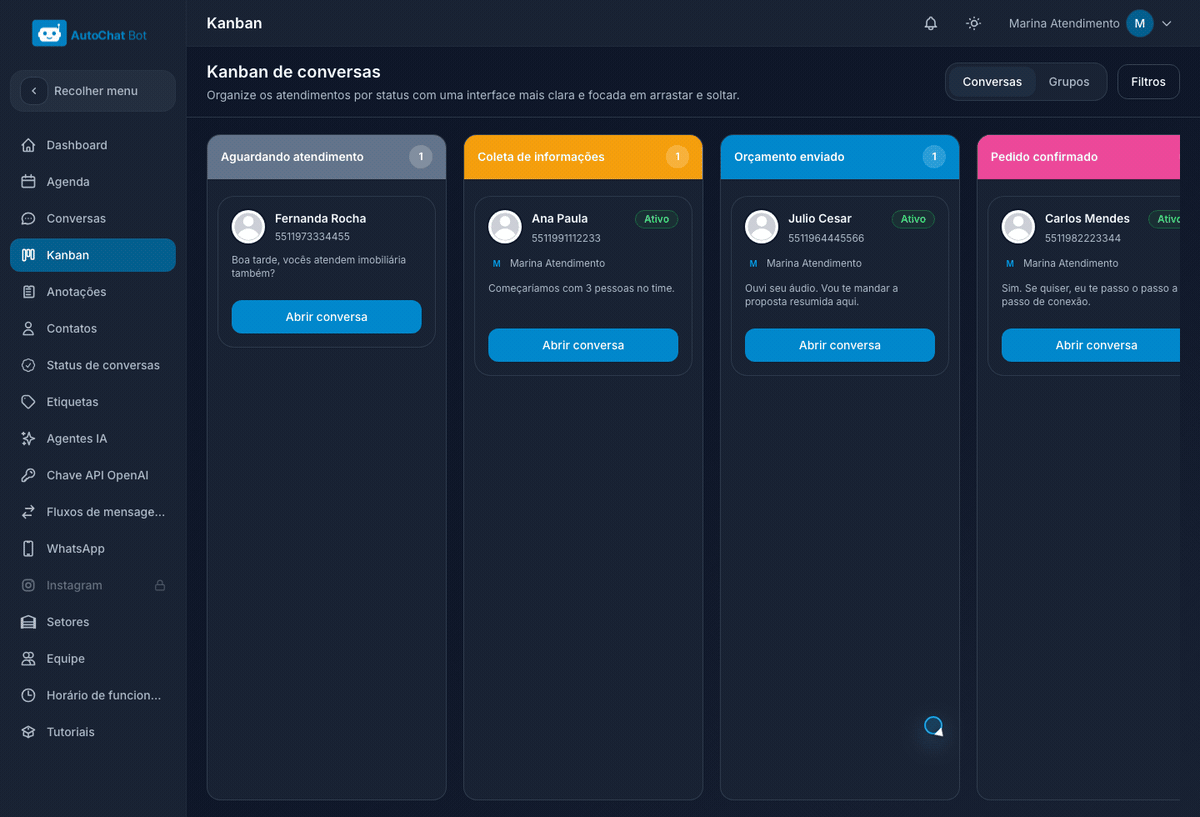Open Etiquetas menu item

click(x=92, y=402)
